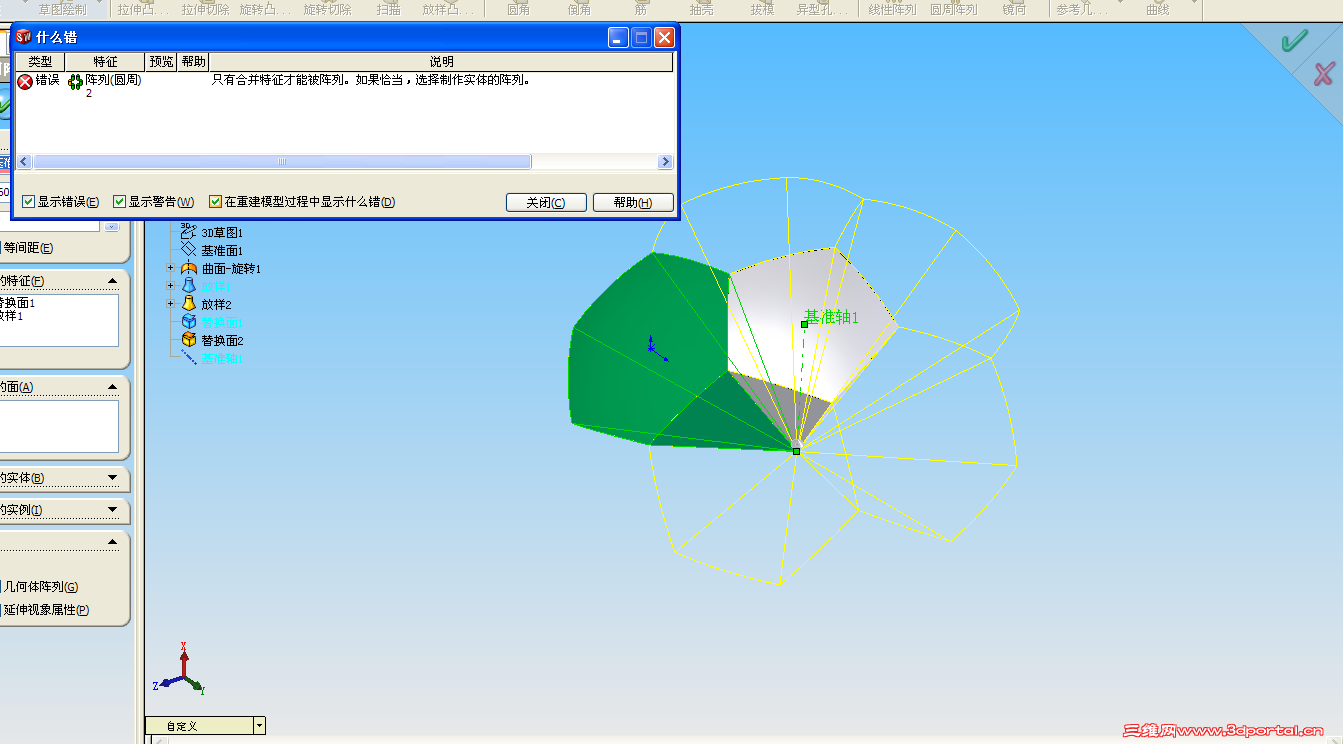1343x744 pixels.
Task: Click the 旋转切除 toolbar button
Action: [x=329, y=9]
